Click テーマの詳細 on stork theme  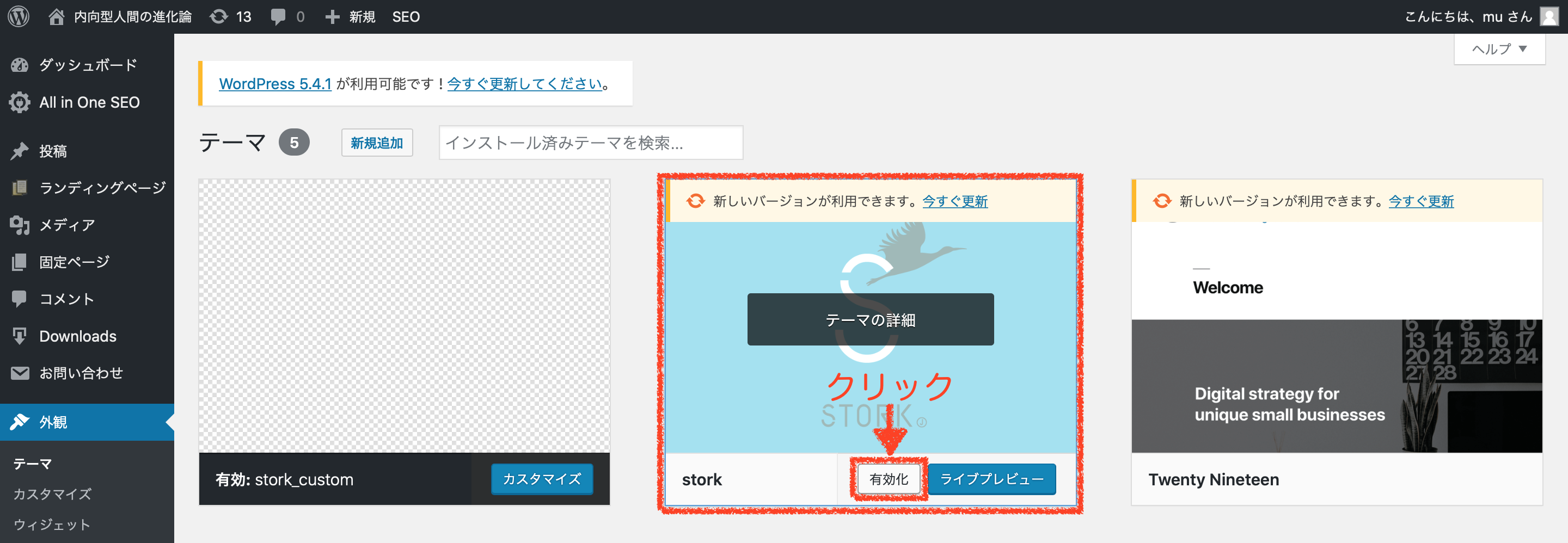coord(871,320)
